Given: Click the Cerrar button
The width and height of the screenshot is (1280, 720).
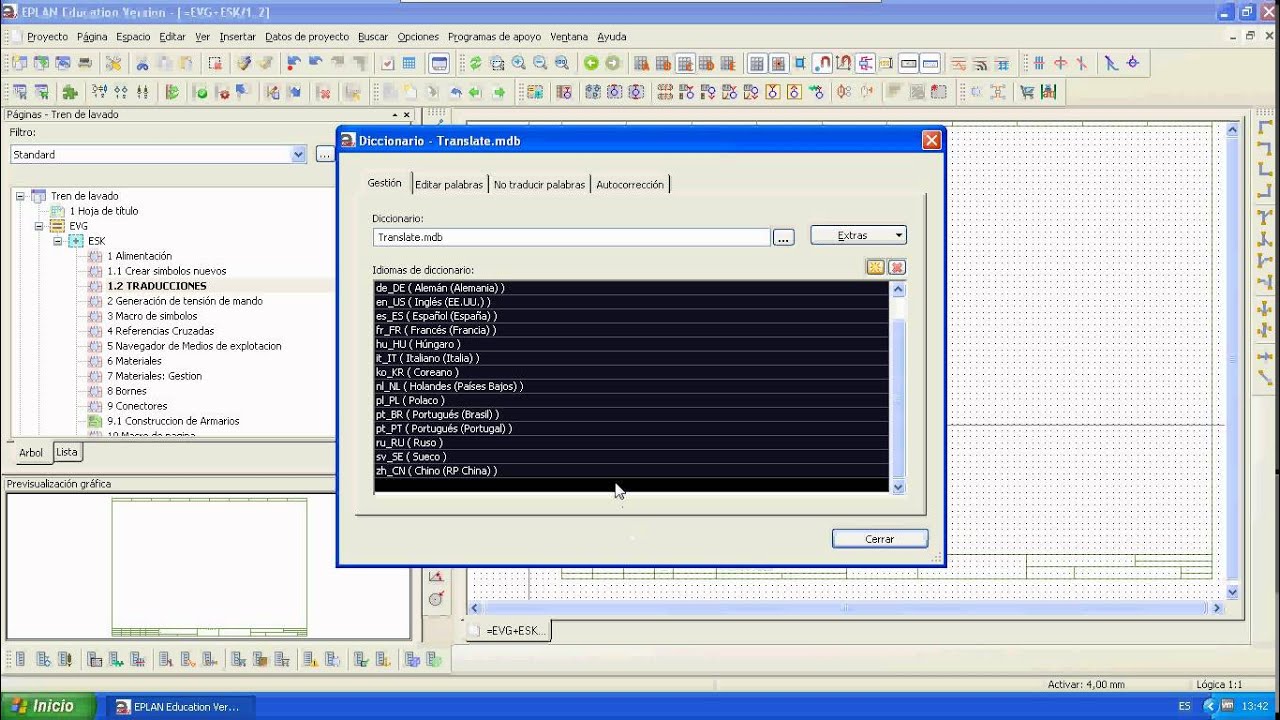Looking at the screenshot, I should click(x=880, y=539).
